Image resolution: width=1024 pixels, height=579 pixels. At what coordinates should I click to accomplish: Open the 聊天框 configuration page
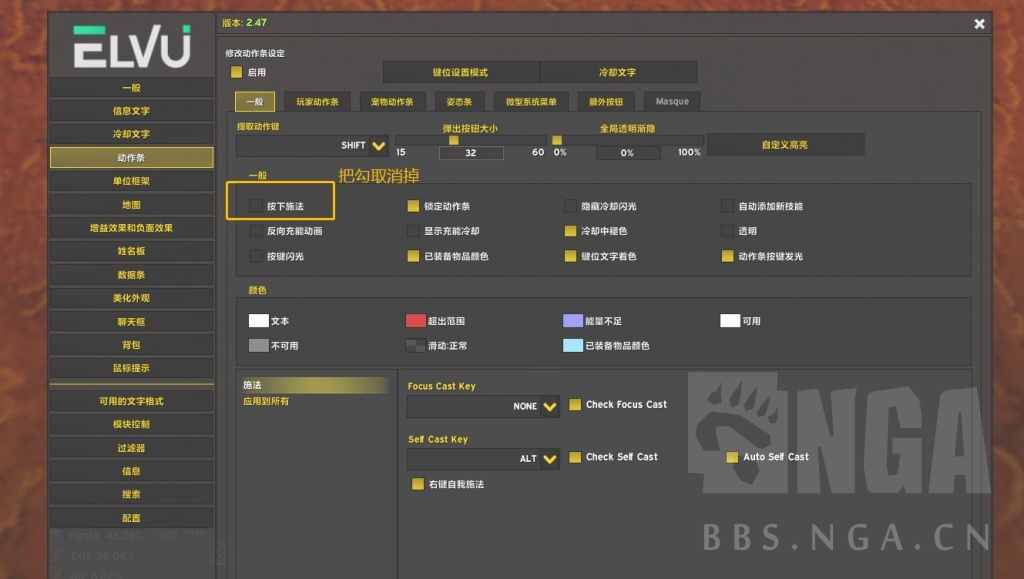pos(131,320)
